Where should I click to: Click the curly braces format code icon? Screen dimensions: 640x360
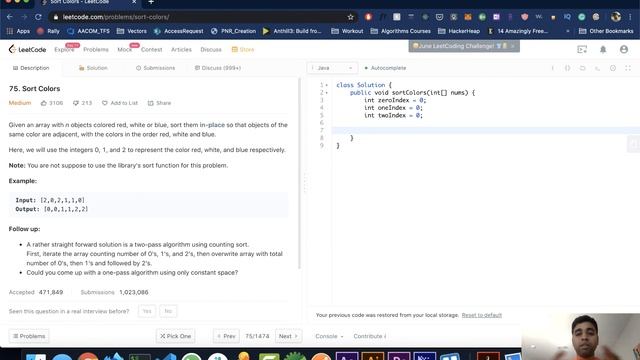(567, 68)
